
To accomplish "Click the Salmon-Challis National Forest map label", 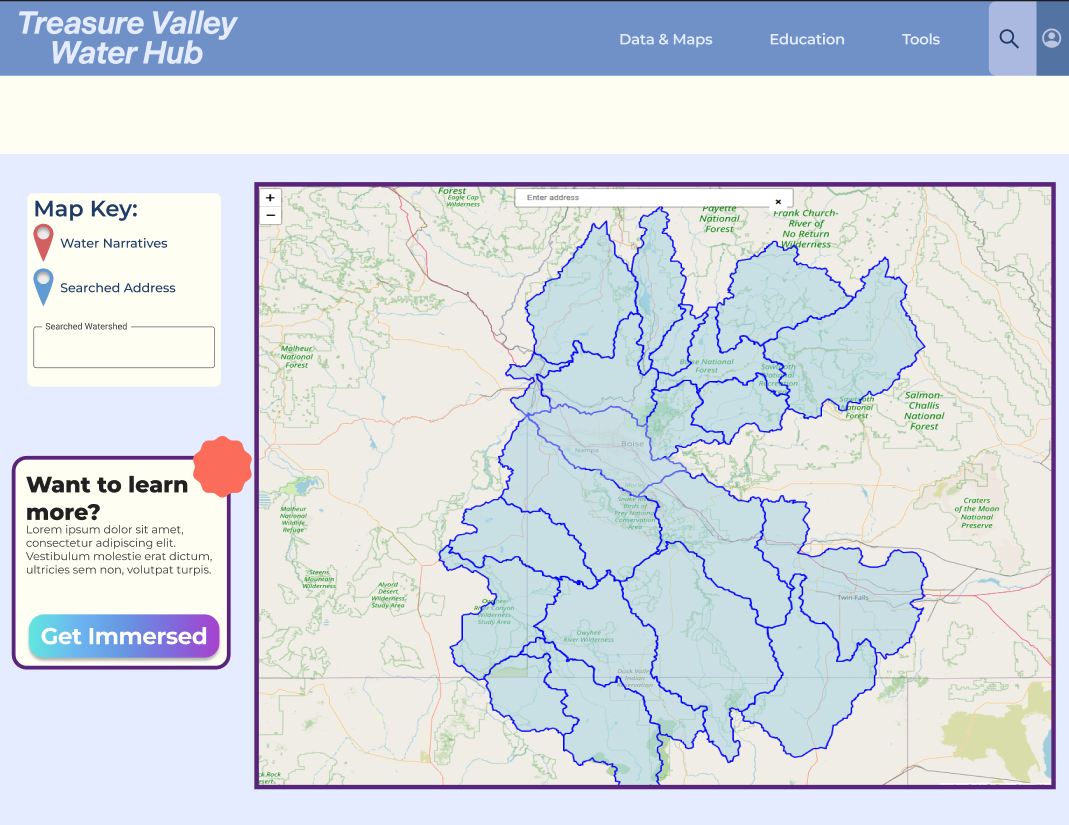I will pos(924,410).
